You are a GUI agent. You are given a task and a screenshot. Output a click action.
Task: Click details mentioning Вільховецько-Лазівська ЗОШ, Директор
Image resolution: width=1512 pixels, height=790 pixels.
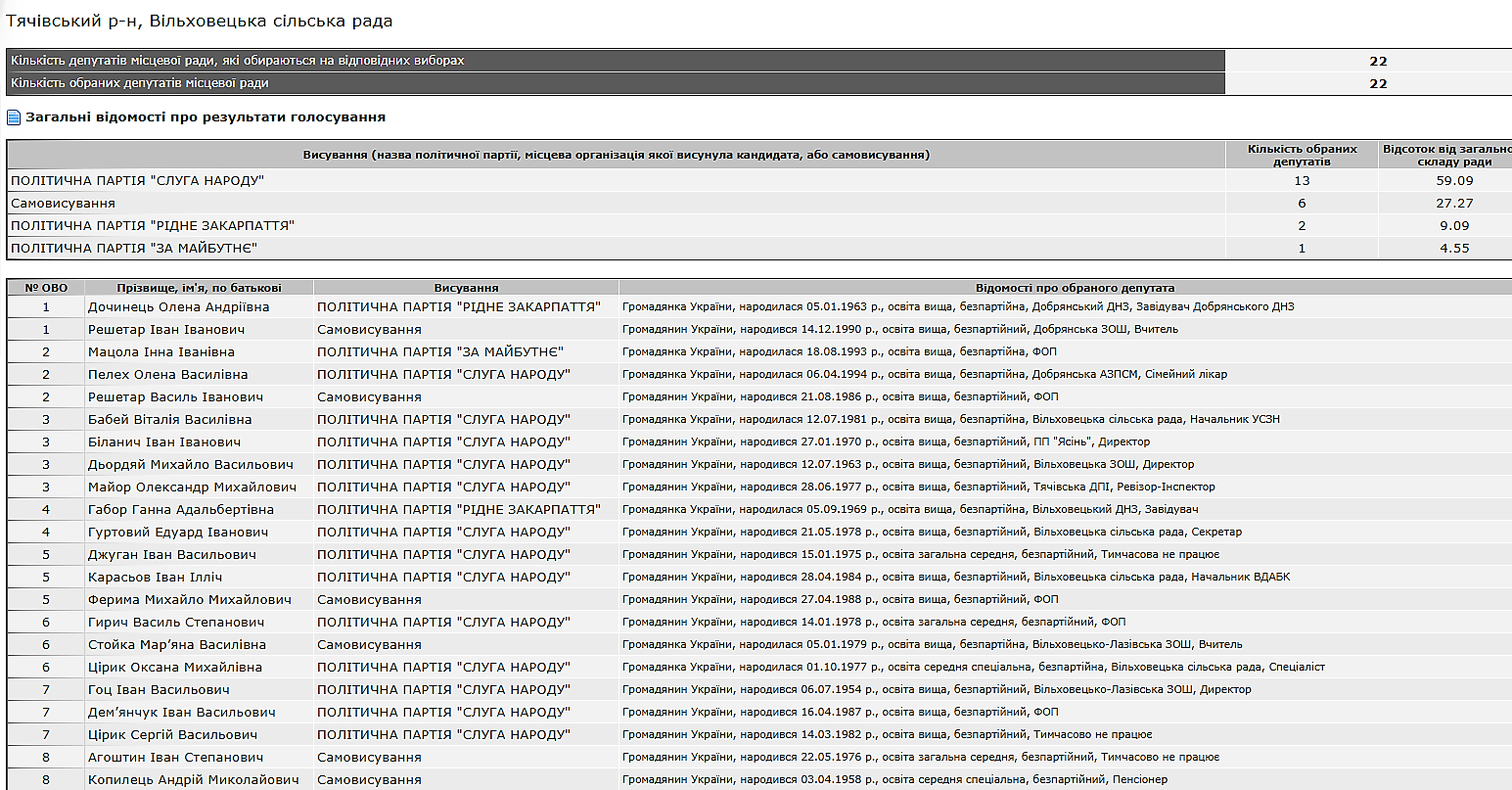pyautogui.click(x=937, y=689)
